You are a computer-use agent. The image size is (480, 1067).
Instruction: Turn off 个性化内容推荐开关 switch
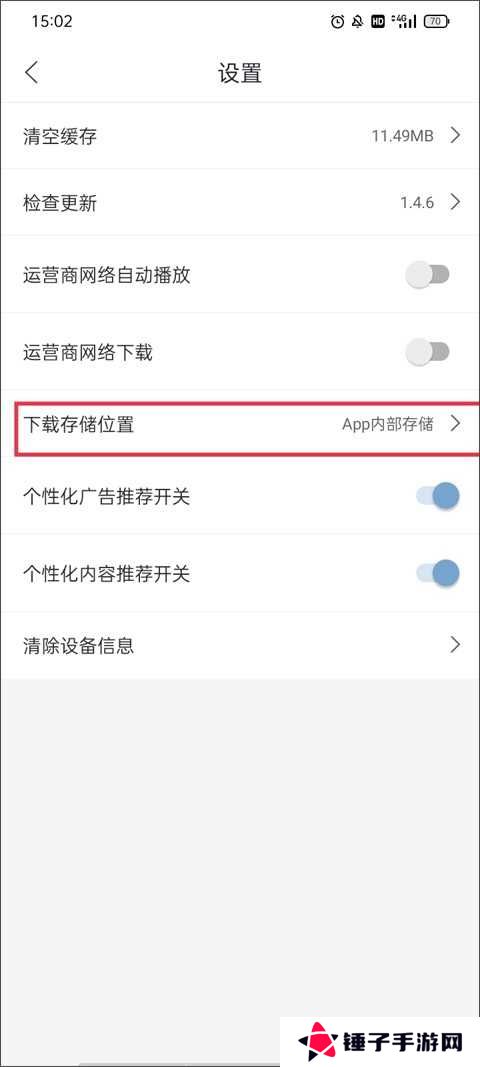[438, 574]
